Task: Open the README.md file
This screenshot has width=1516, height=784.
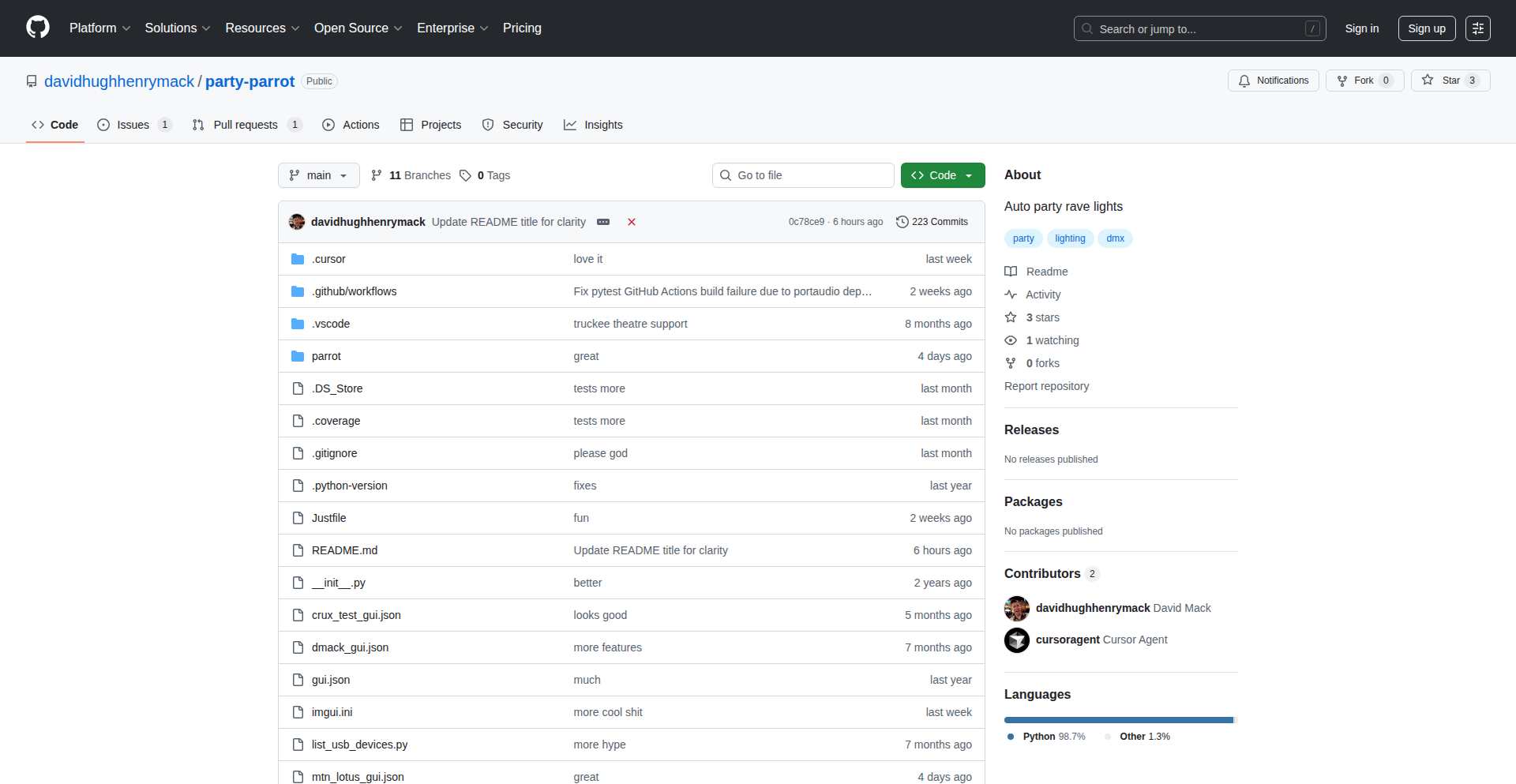Action: 344,550
